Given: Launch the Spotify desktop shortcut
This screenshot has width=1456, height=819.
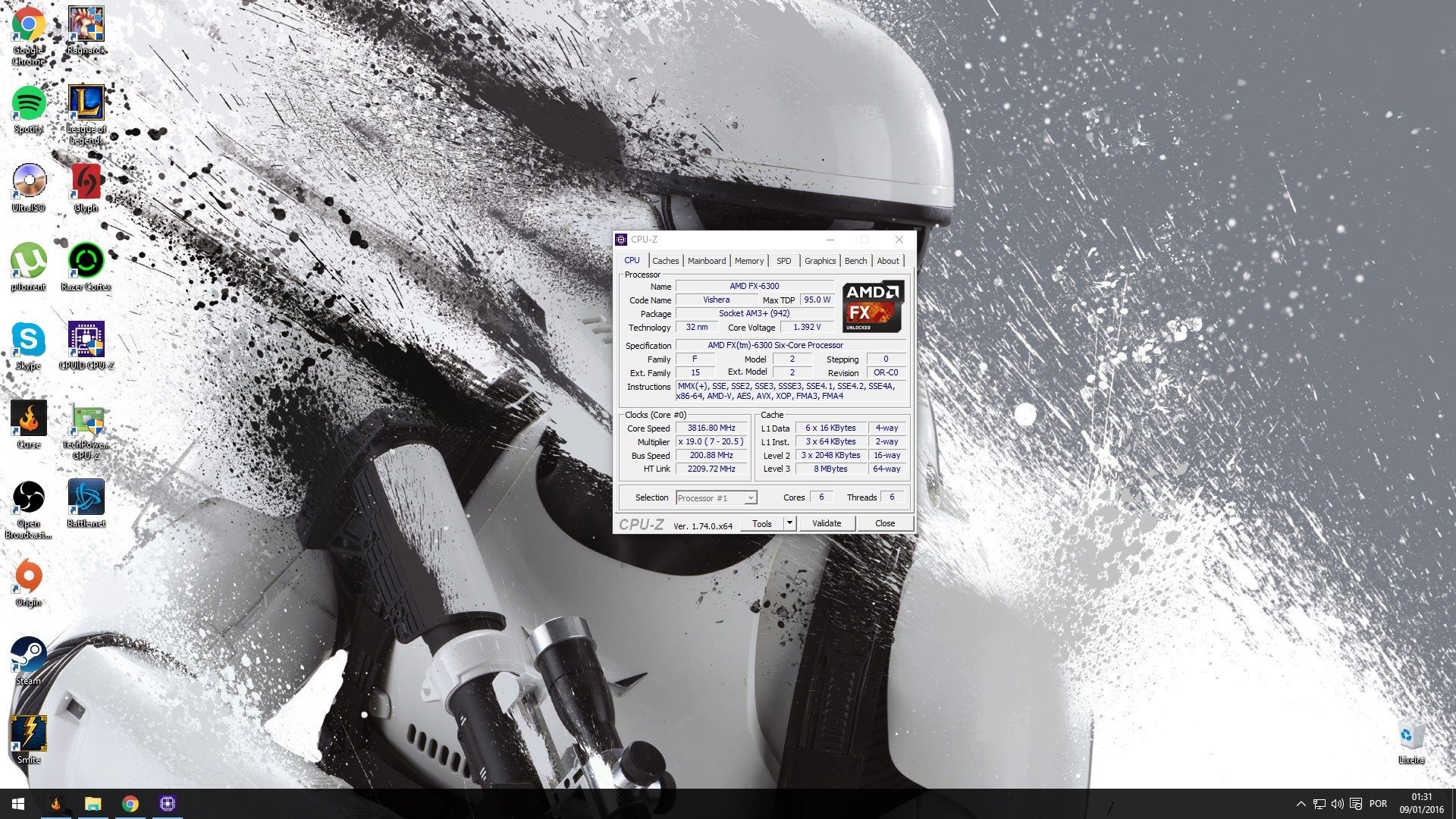Looking at the screenshot, I should (x=29, y=110).
